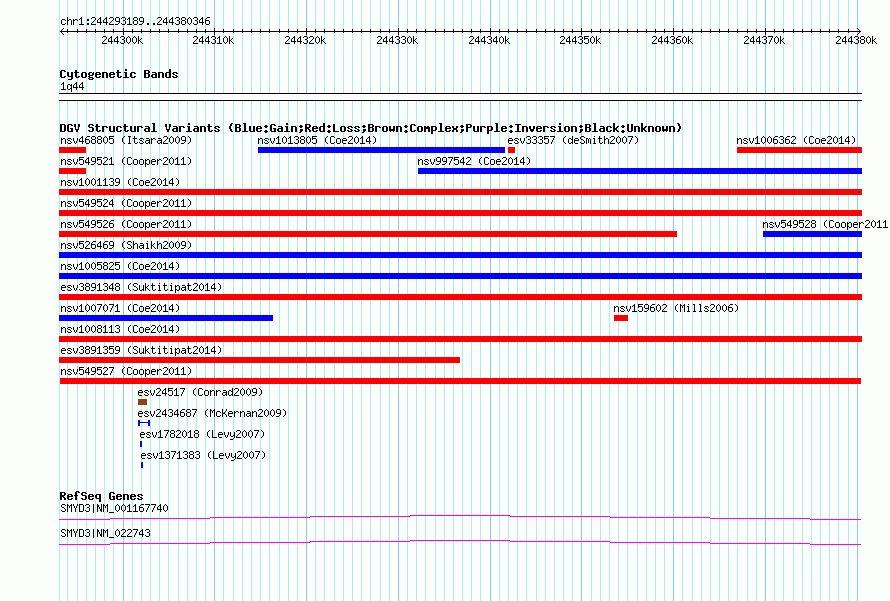Click the nsv997542 (Coe2014) label
Viewport: 890px width, 601px height.
(x=474, y=161)
